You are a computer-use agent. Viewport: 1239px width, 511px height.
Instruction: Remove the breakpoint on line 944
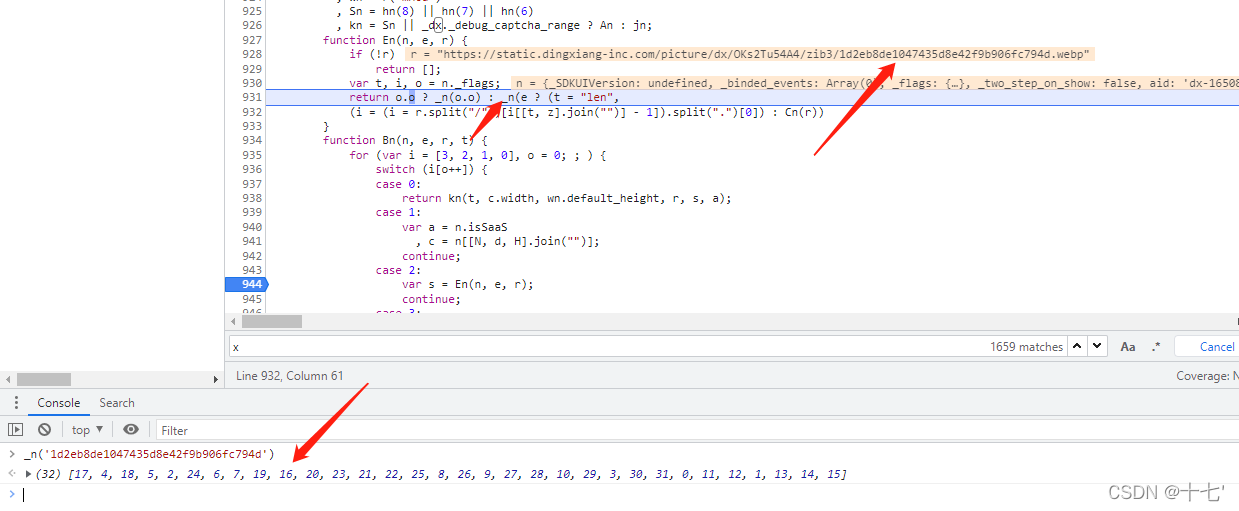[x=245, y=284]
